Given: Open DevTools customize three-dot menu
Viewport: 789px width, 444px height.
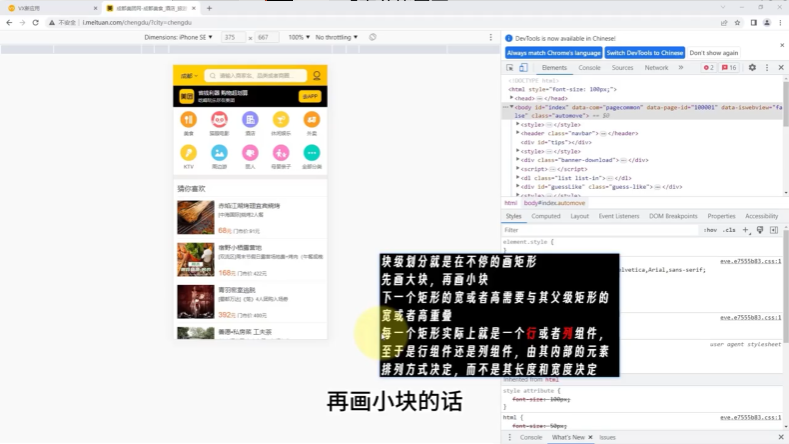Looking at the screenshot, I should pos(767,67).
